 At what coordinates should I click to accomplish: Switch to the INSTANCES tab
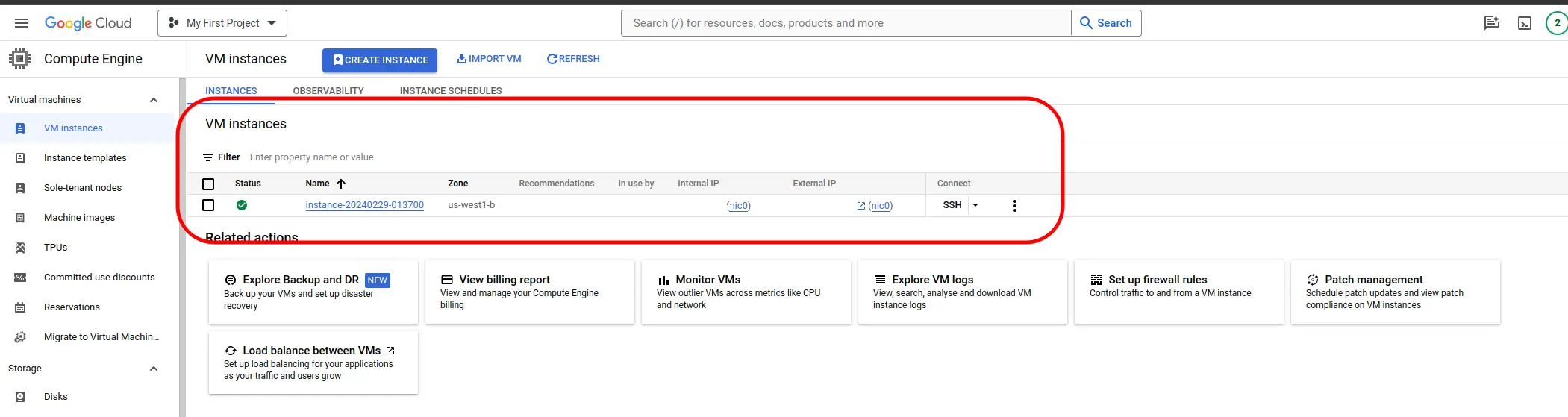pos(231,91)
